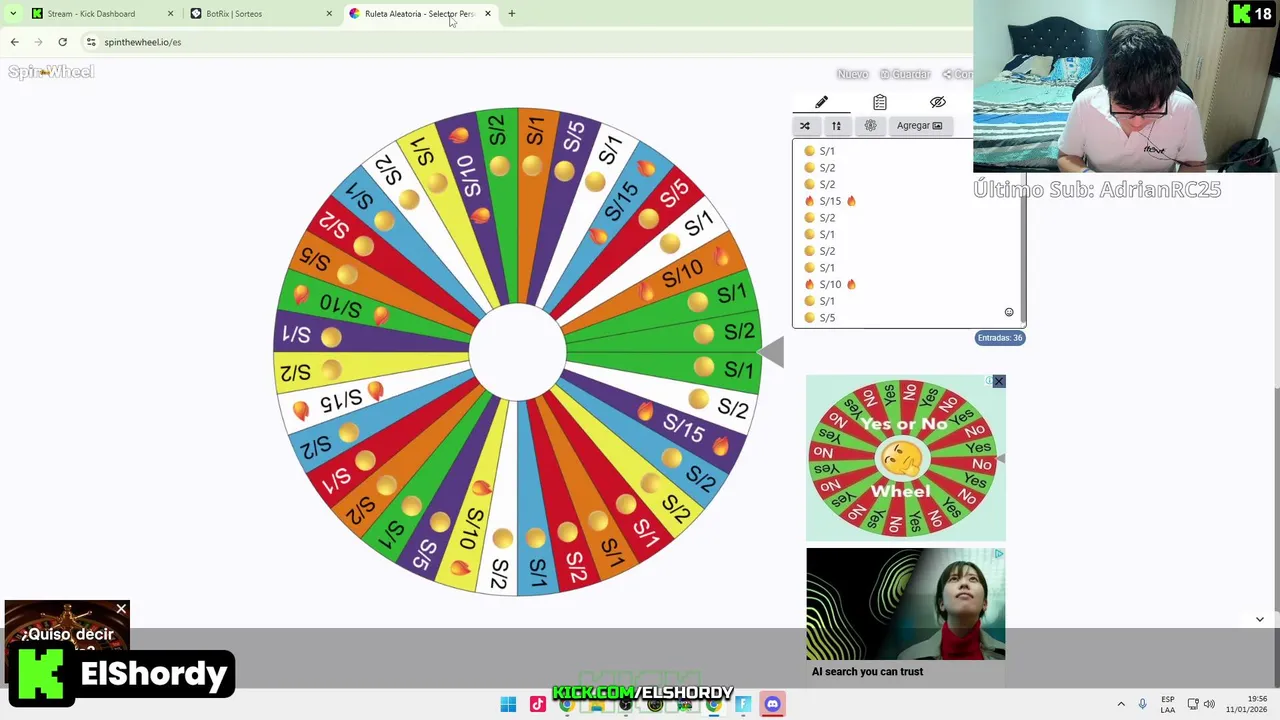1280x720 pixels.
Task: Click the SpinTheWheel logo
Action: (51, 72)
